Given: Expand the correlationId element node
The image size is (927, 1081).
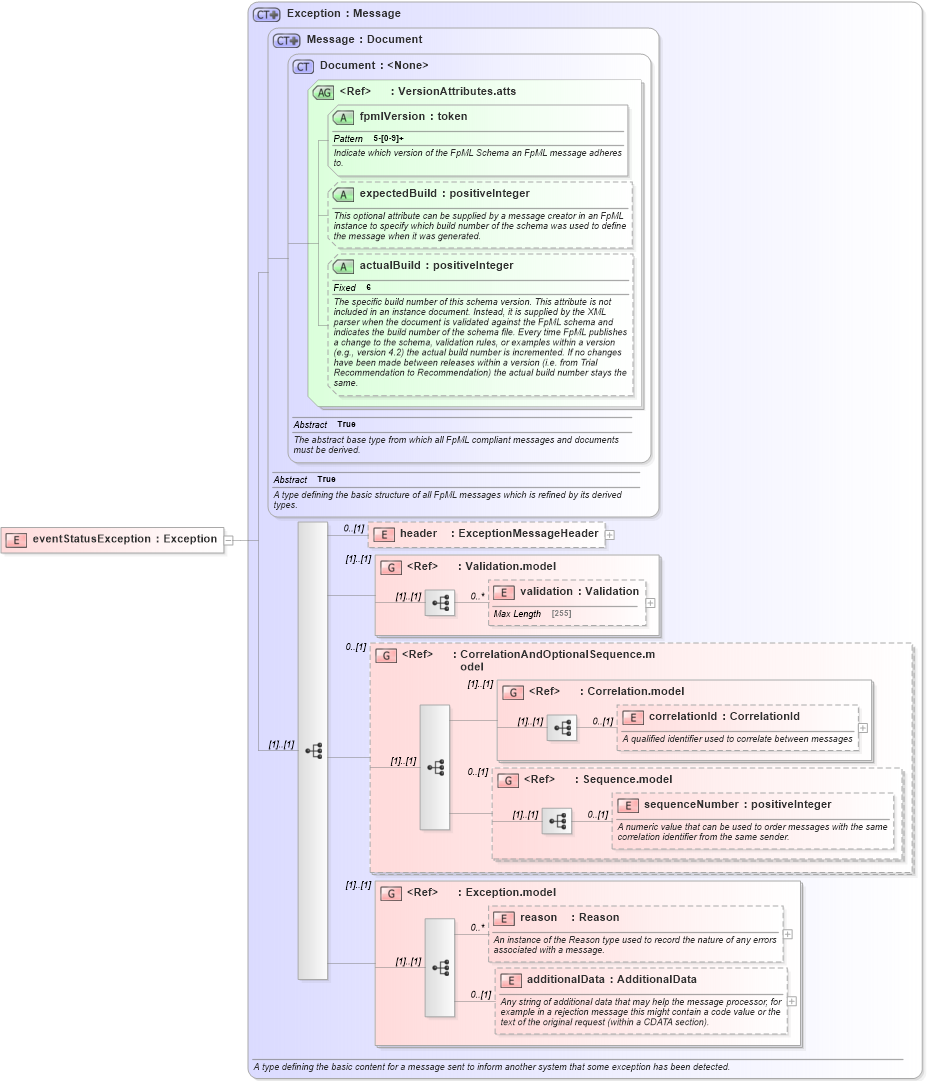Looking at the screenshot, I should (x=863, y=728).
